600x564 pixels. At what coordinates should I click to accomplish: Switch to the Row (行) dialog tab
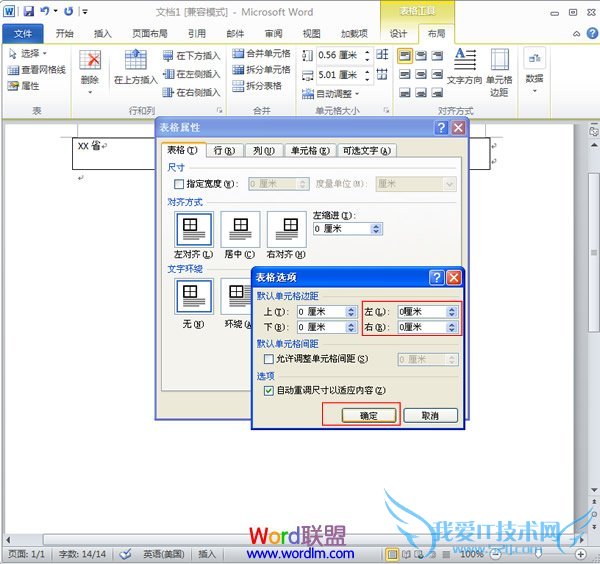tap(225, 150)
